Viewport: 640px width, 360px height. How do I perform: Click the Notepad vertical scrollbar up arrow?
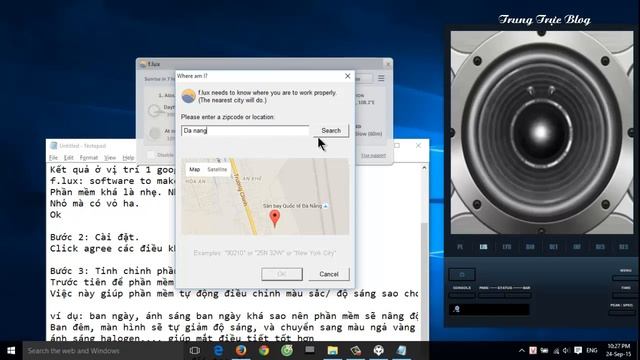[424, 167]
